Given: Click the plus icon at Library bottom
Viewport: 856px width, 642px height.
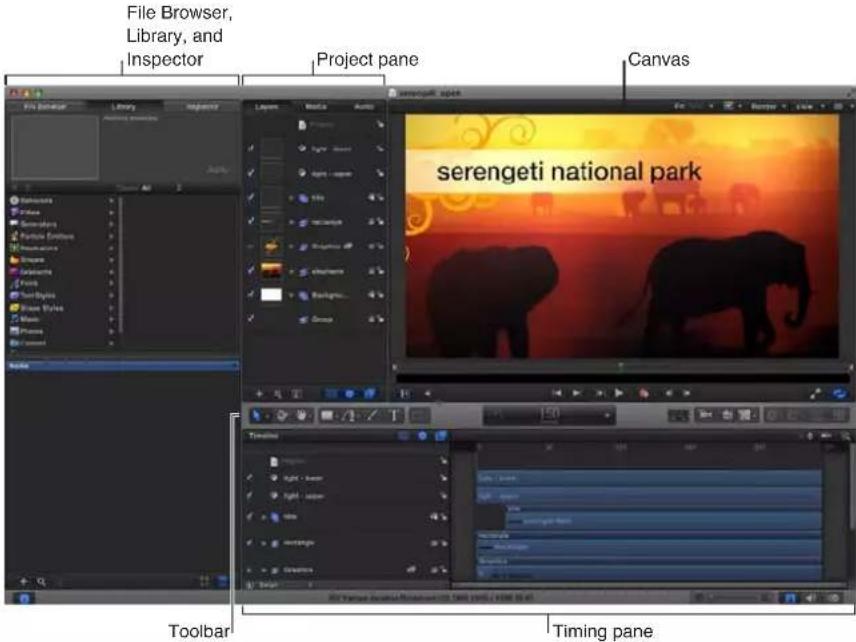Looking at the screenshot, I should point(23,581).
